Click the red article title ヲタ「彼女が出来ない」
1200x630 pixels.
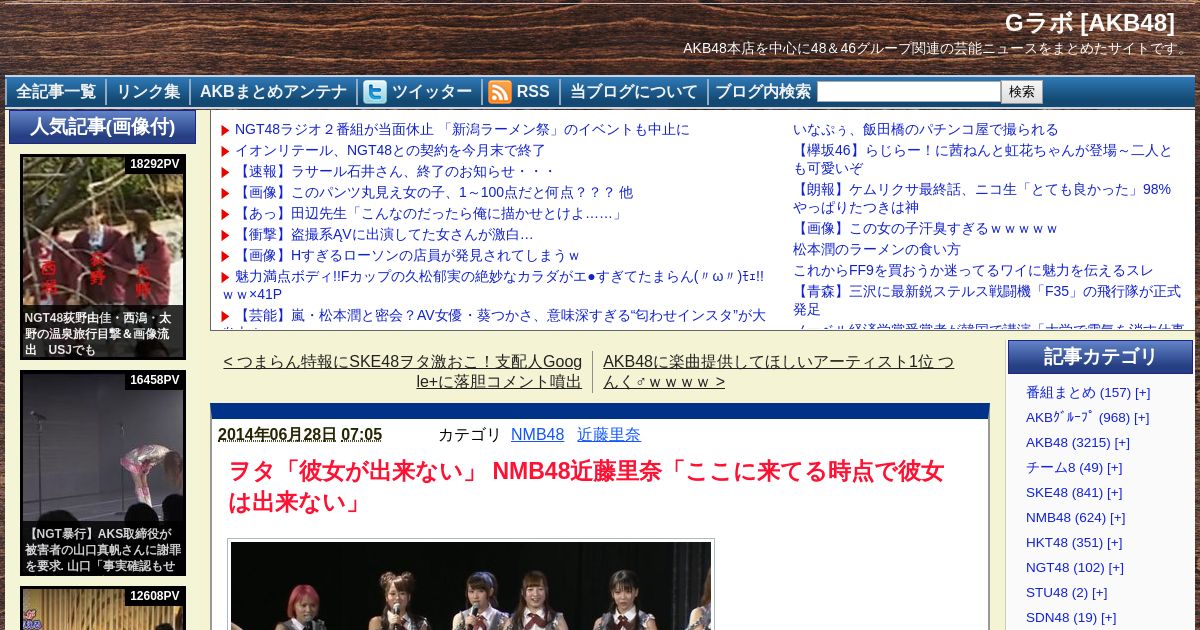click(586, 486)
